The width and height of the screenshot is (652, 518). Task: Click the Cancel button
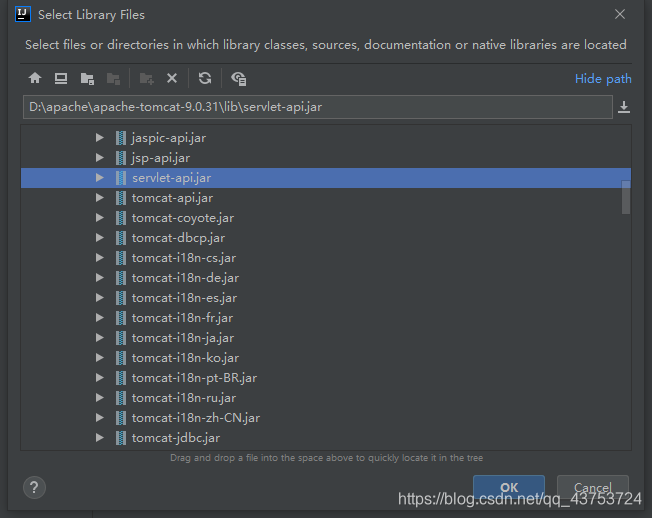point(593,487)
